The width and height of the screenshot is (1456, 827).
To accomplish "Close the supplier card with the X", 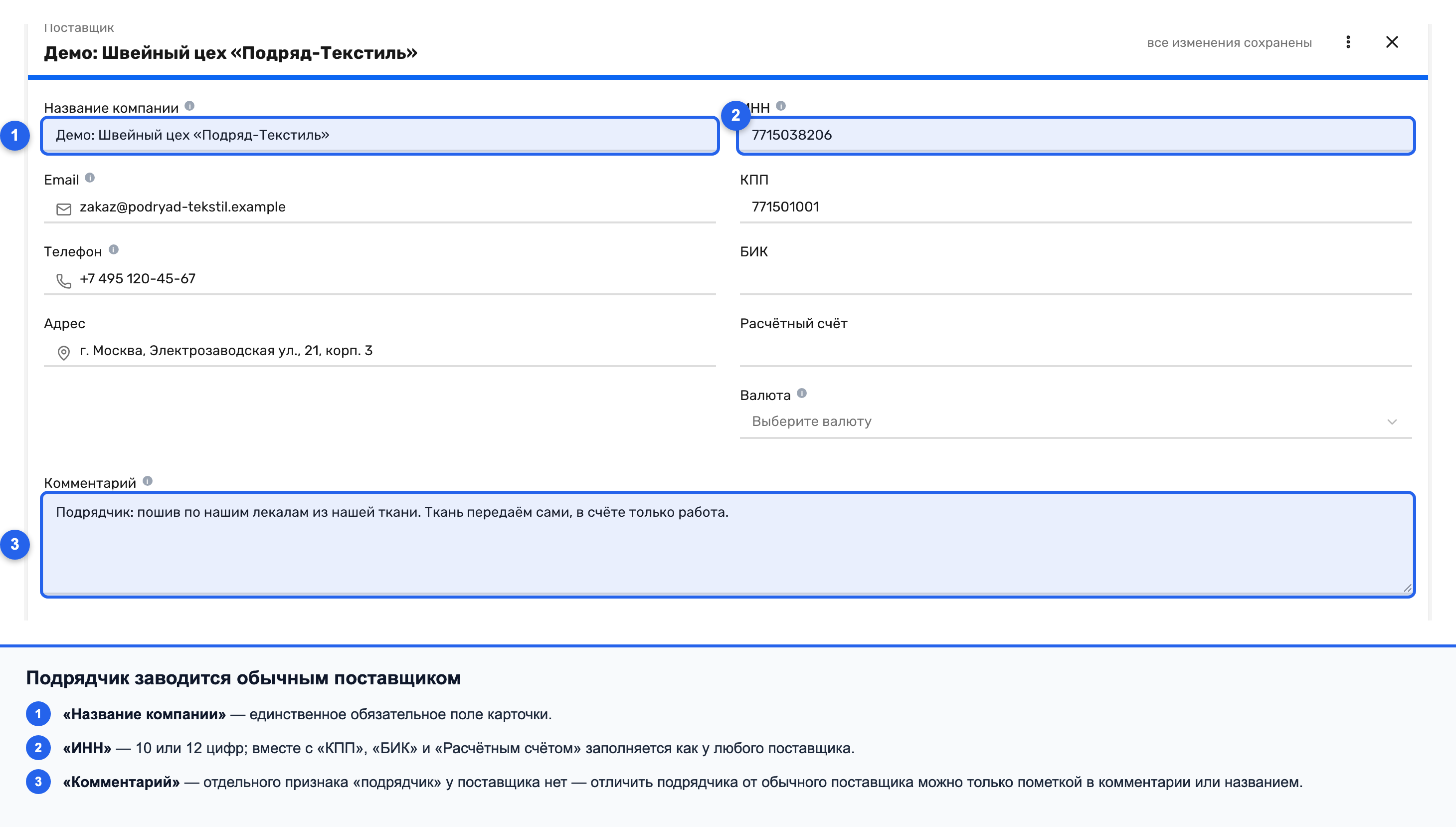I will pos(1392,42).
